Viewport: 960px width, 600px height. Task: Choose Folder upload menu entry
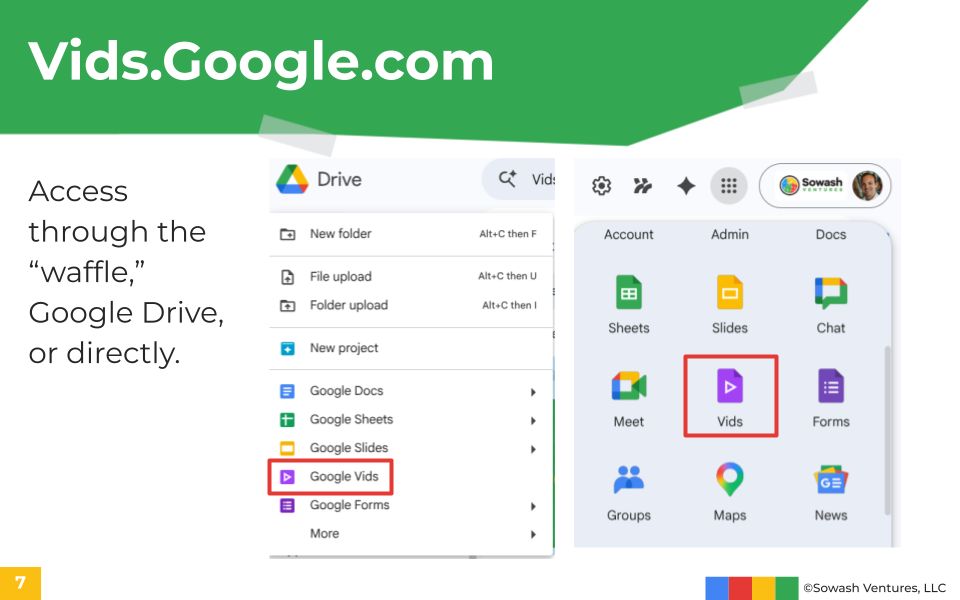click(411, 305)
